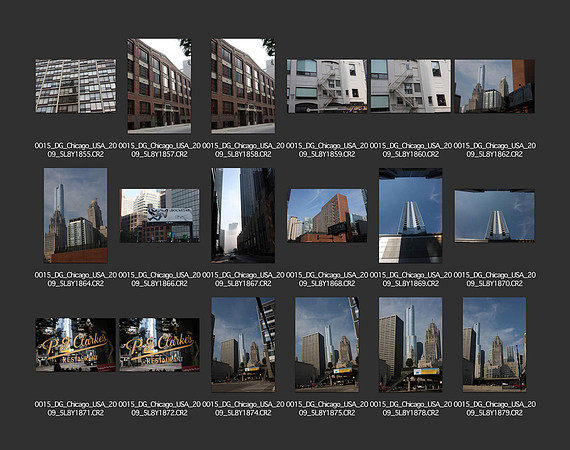This screenshot has width=570, height=450.
Task: Select thumbnail of image 5L8Y1855.CR2
Action: coord(76,86)
